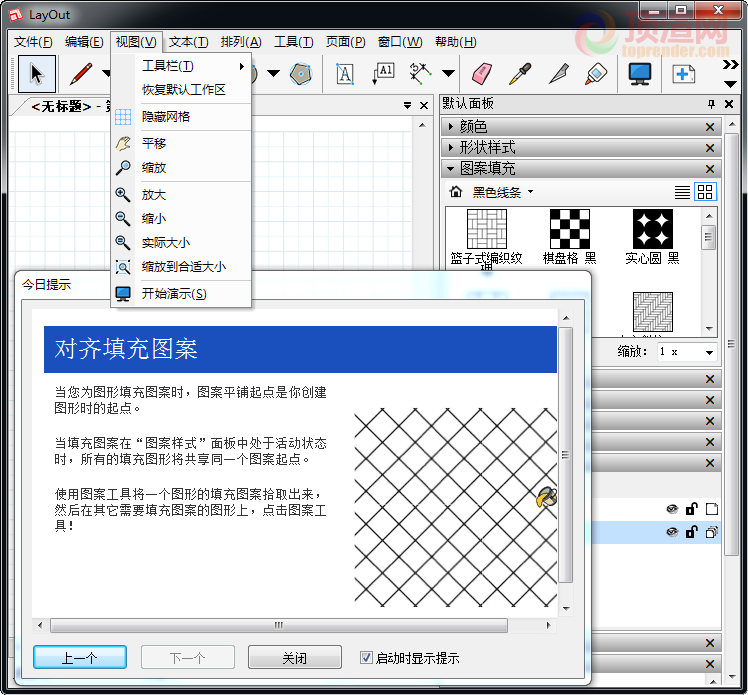Choose 放大 Zoom In menu item
Viewport: 748px width, 695px height.
click(181, 194)
